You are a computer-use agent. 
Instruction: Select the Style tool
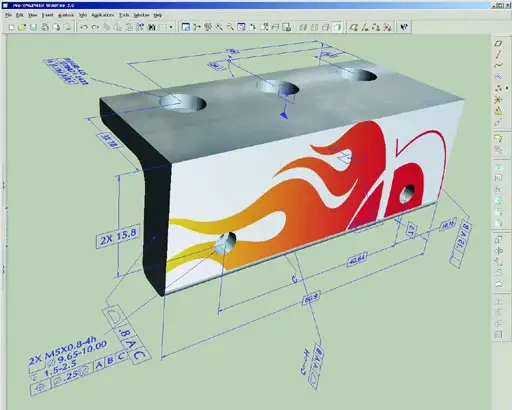click(498, 285)
